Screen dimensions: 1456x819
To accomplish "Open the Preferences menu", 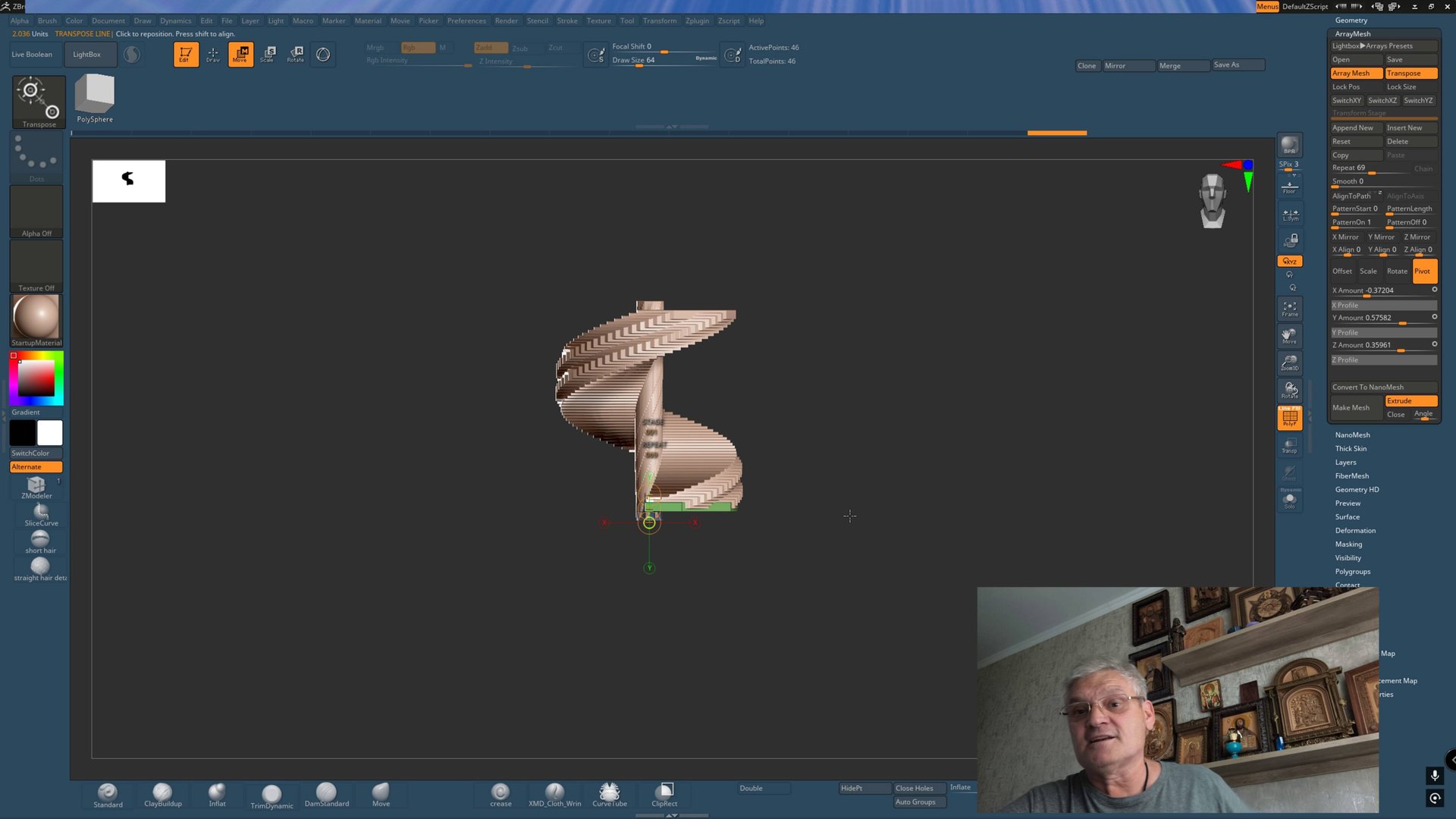I will 466,20.
